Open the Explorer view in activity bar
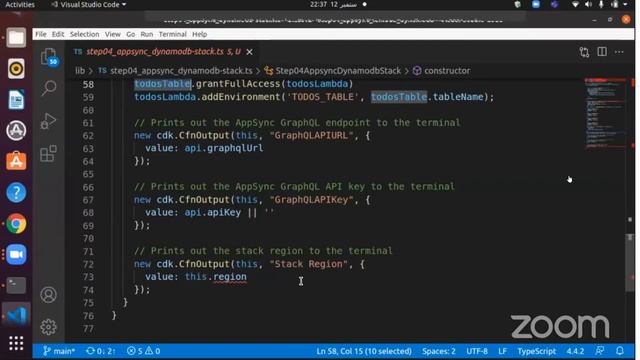640x360 pixels. (x=49, y=56)
